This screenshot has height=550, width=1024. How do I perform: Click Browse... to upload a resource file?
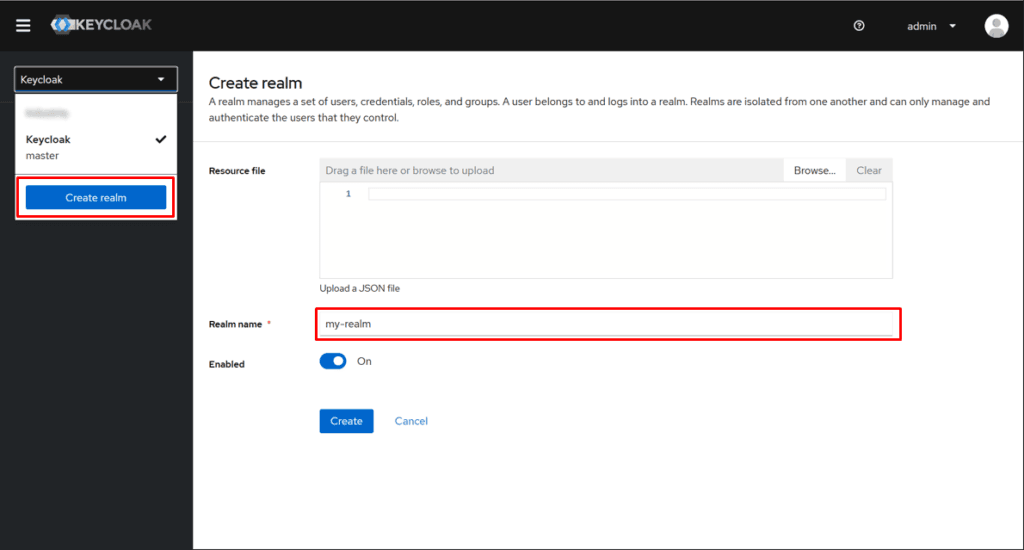(814, 170)
